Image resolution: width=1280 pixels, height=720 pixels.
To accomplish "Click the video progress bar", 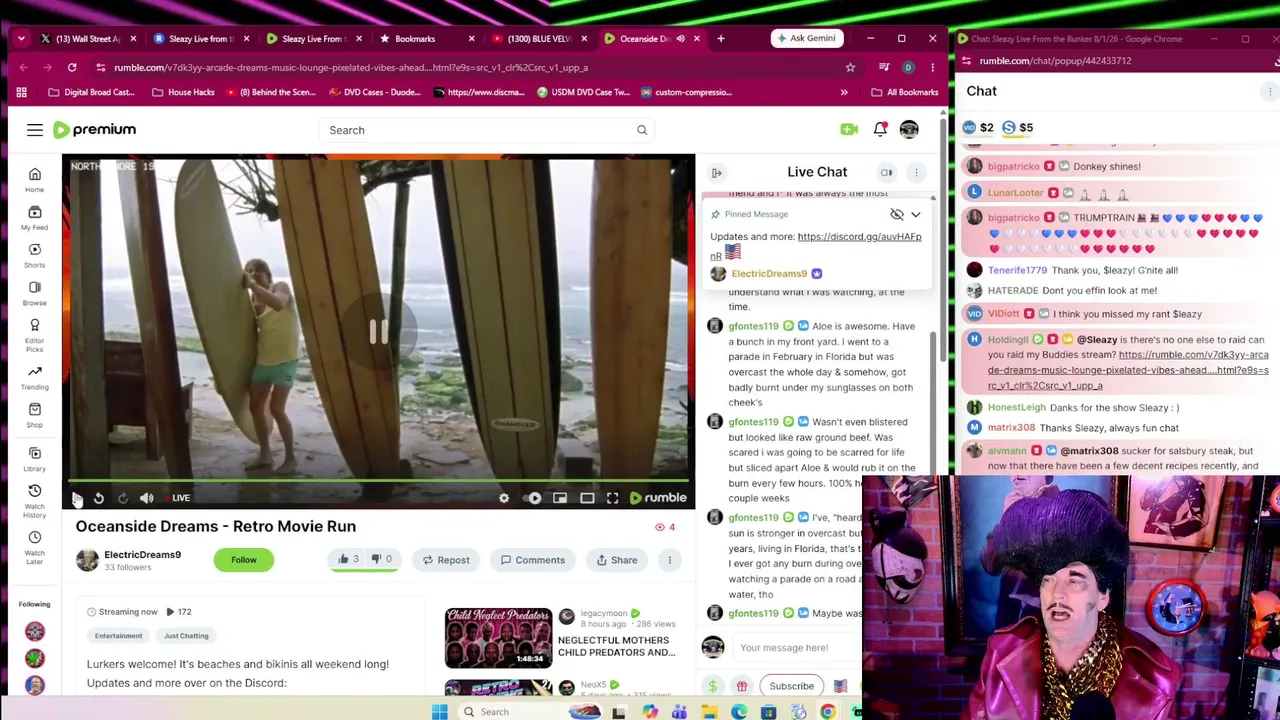I will coord(379,482).
